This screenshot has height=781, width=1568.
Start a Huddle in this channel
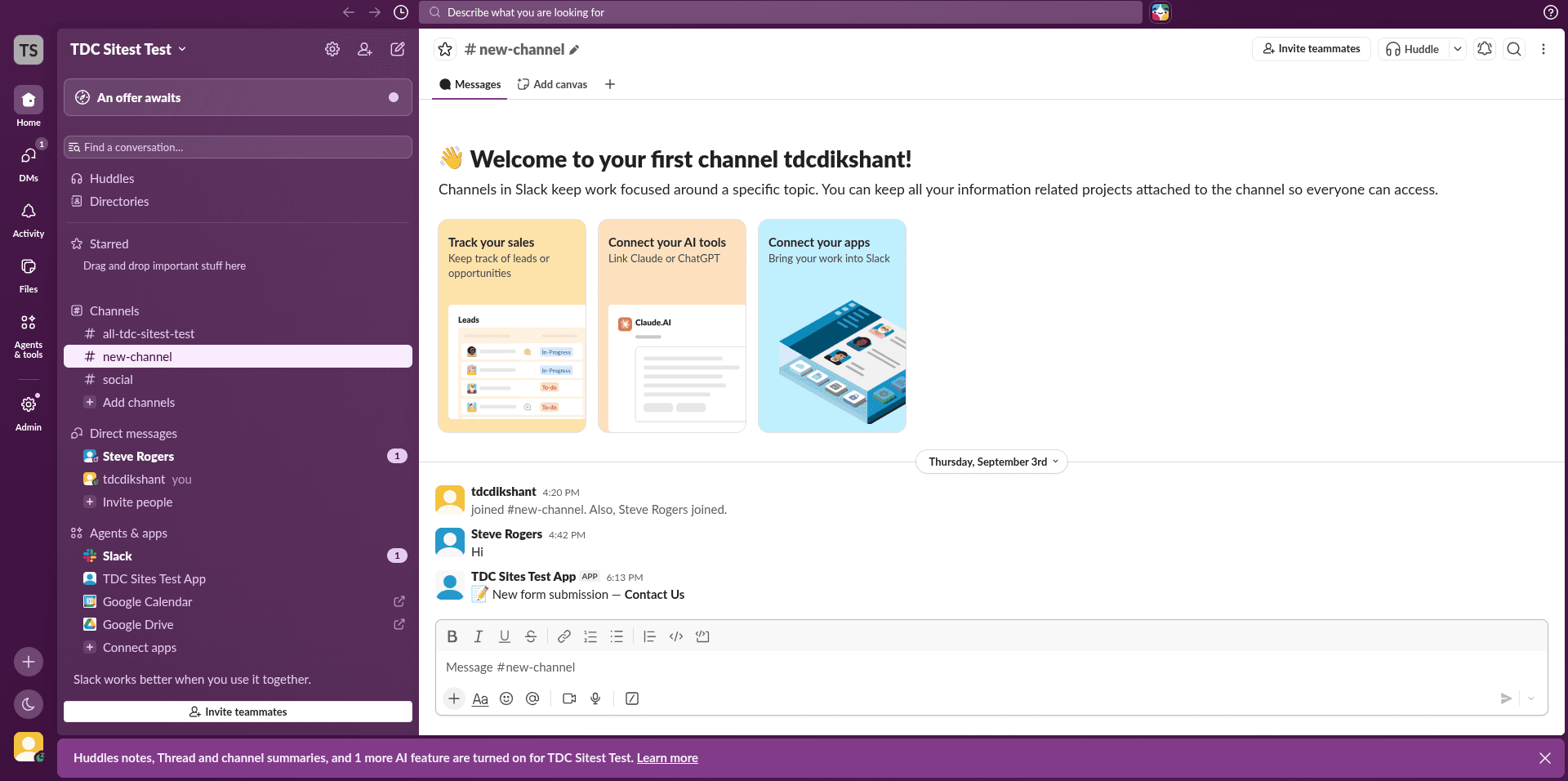point(1414,49)
